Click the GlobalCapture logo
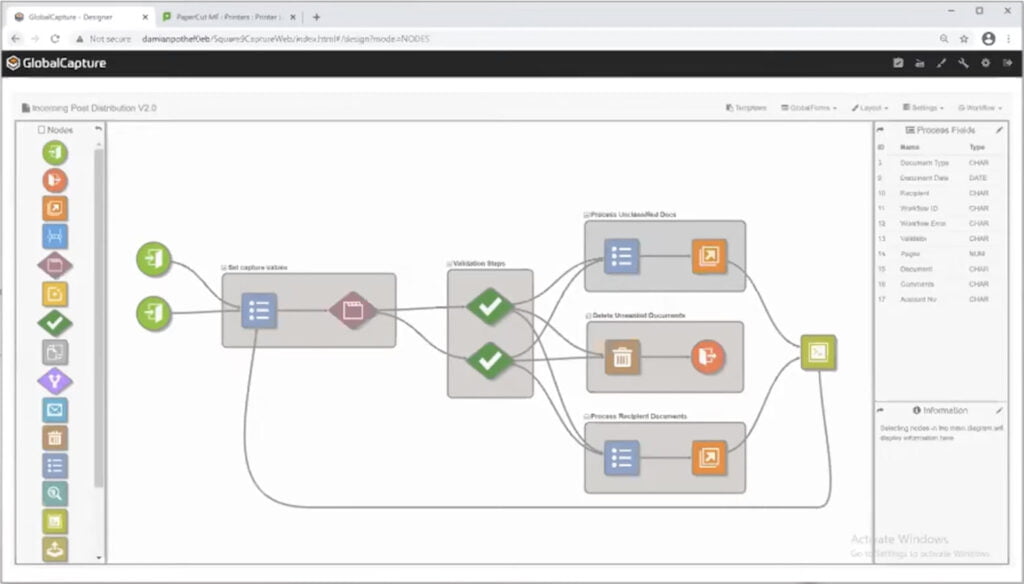This screenshot has width=1024, height=584. [x=56, y=63]
